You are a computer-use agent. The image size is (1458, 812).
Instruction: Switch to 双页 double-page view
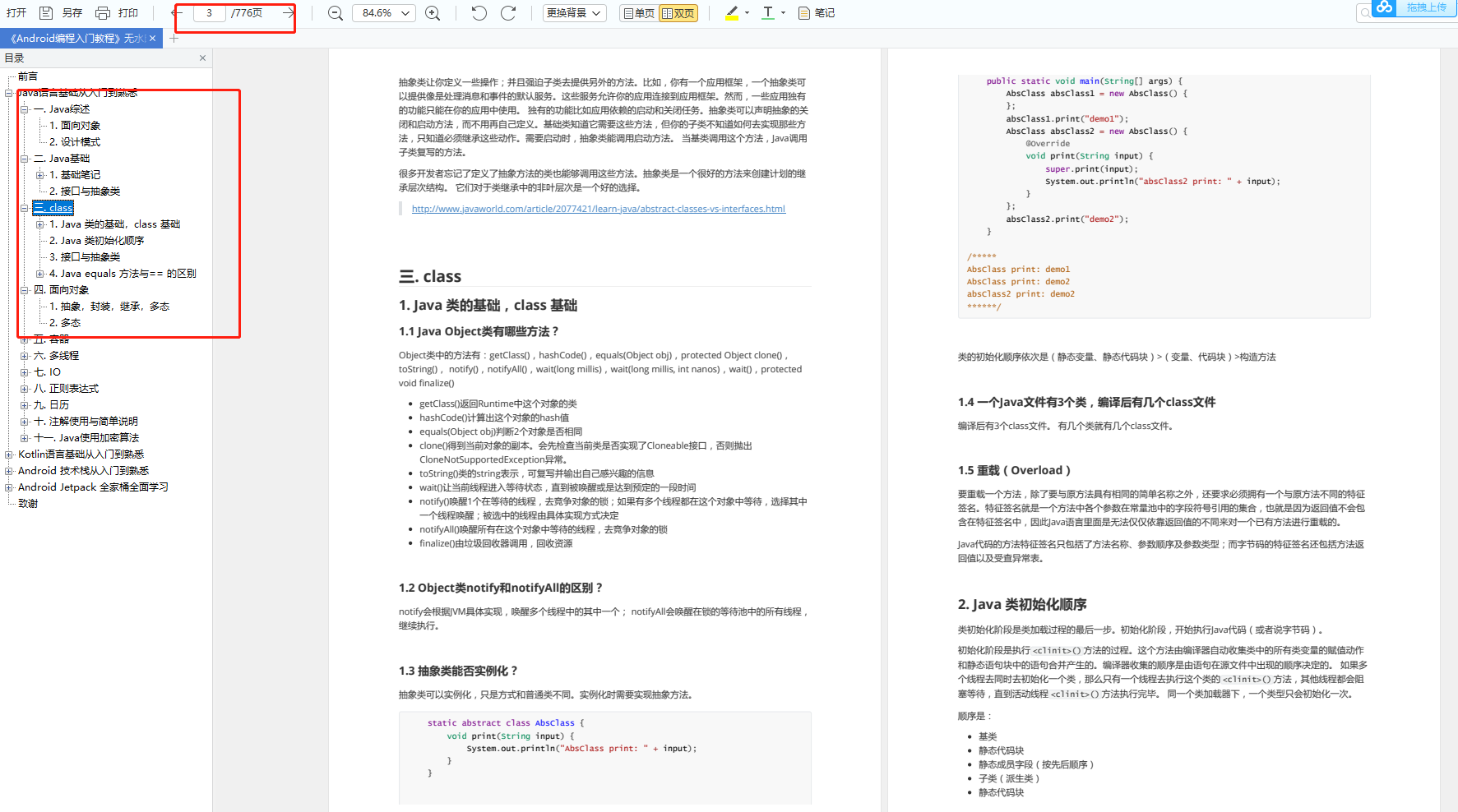pyautogui.click(x=678, y=13)
